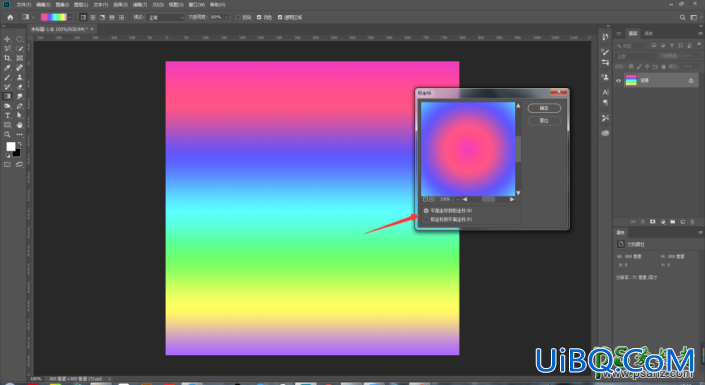Select the Eraser tool

19,87
